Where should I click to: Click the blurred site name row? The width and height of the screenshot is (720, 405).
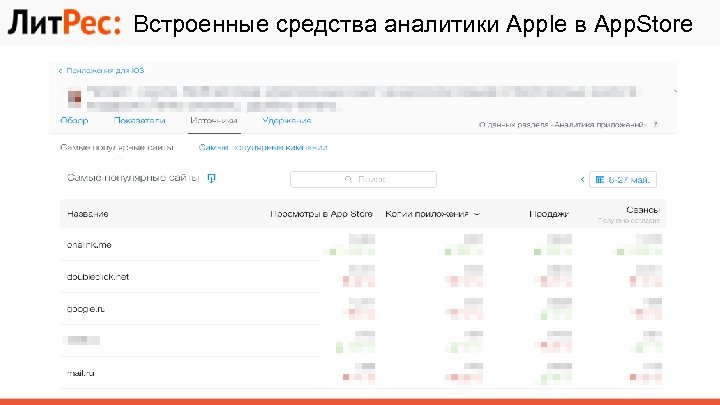point(363,341)
